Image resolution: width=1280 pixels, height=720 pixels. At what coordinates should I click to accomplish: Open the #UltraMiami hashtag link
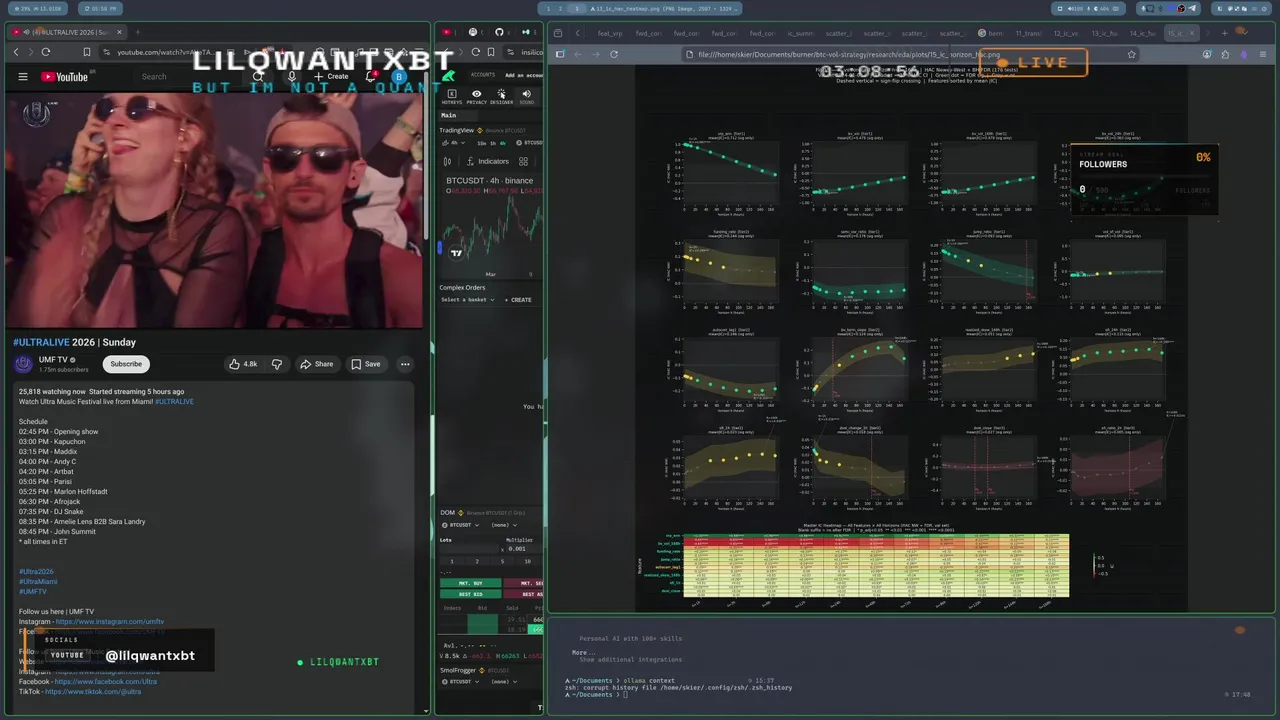38,582
